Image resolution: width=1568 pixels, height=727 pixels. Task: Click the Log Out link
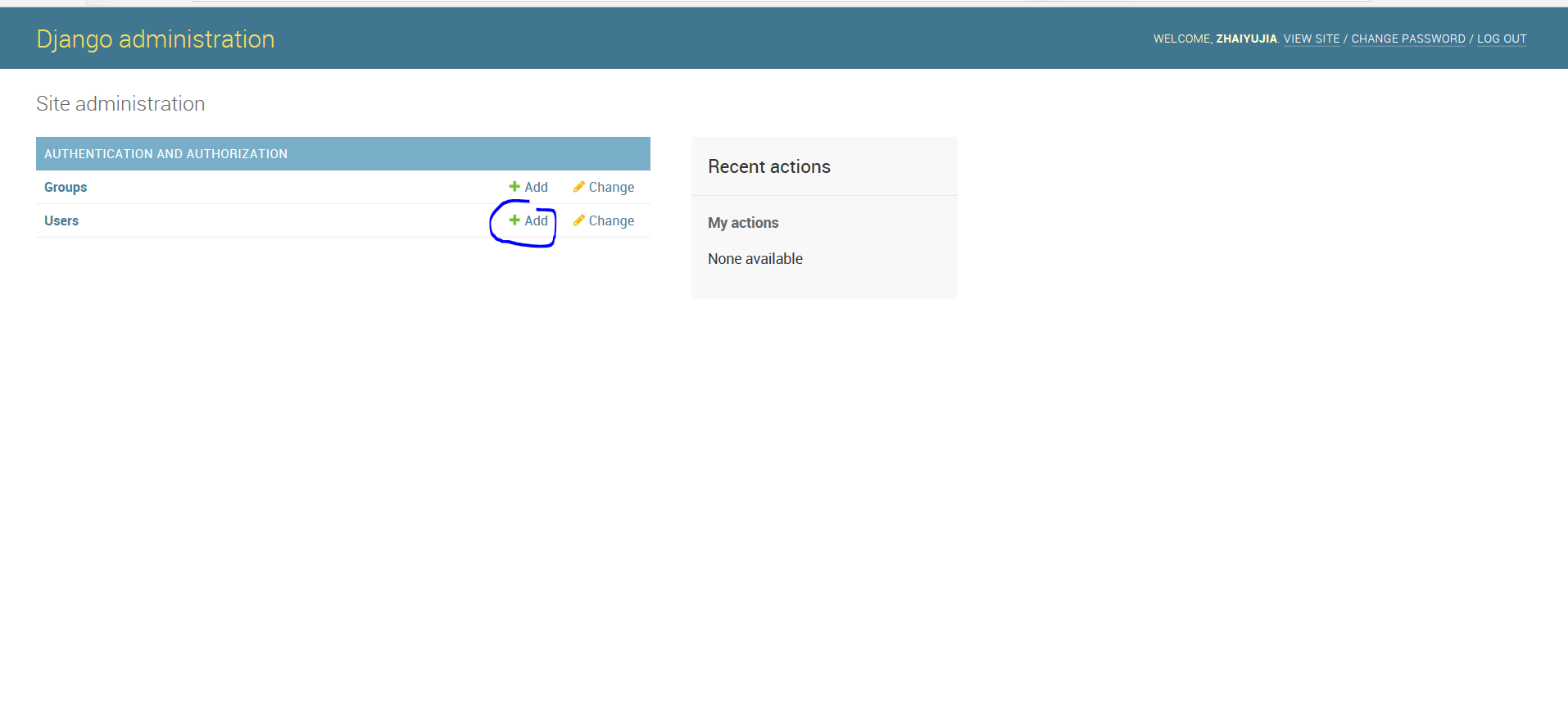coord(1502,39)
